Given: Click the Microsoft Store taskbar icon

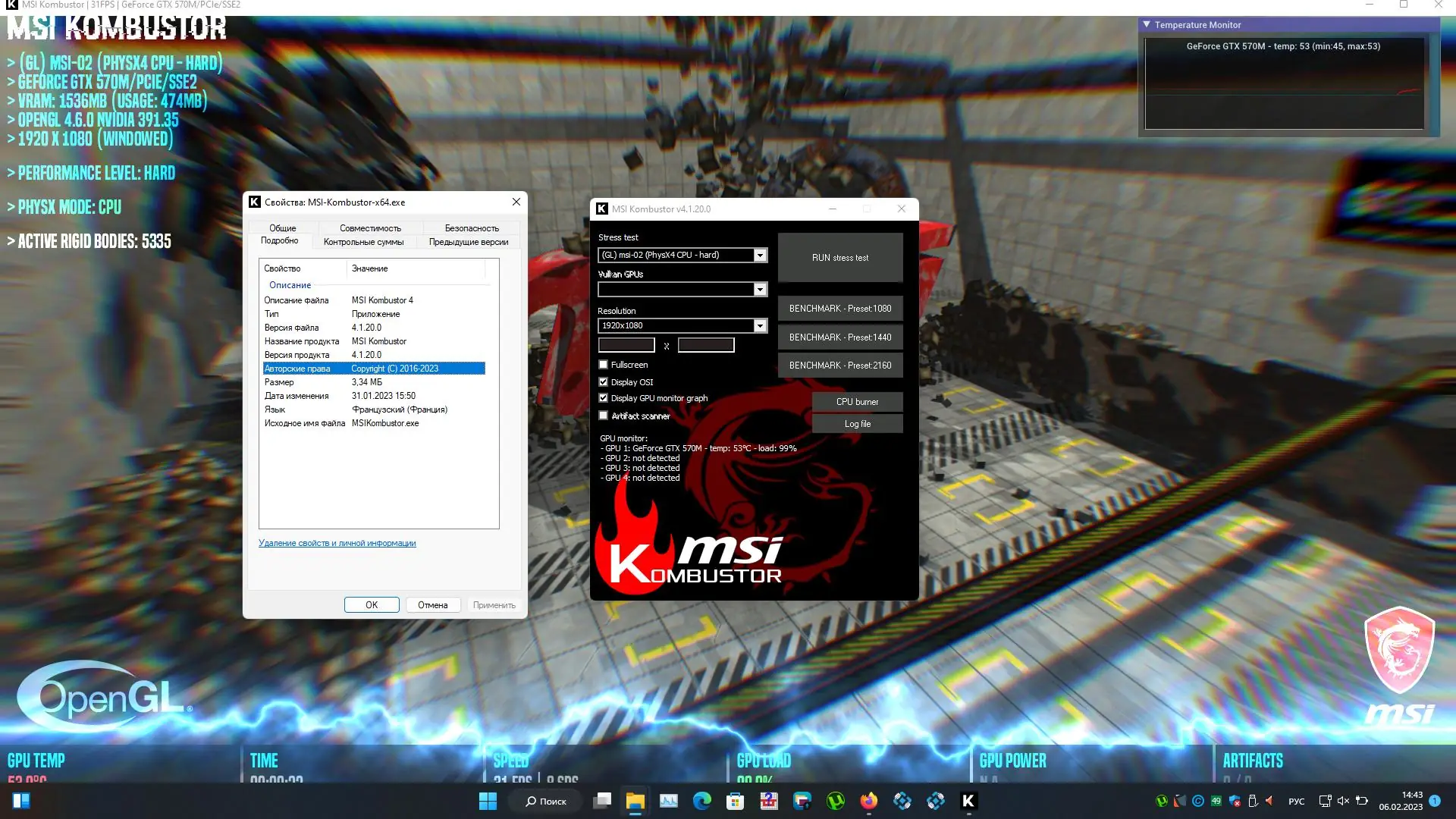Looking at the screenshot, I should [x=735, y=801].
